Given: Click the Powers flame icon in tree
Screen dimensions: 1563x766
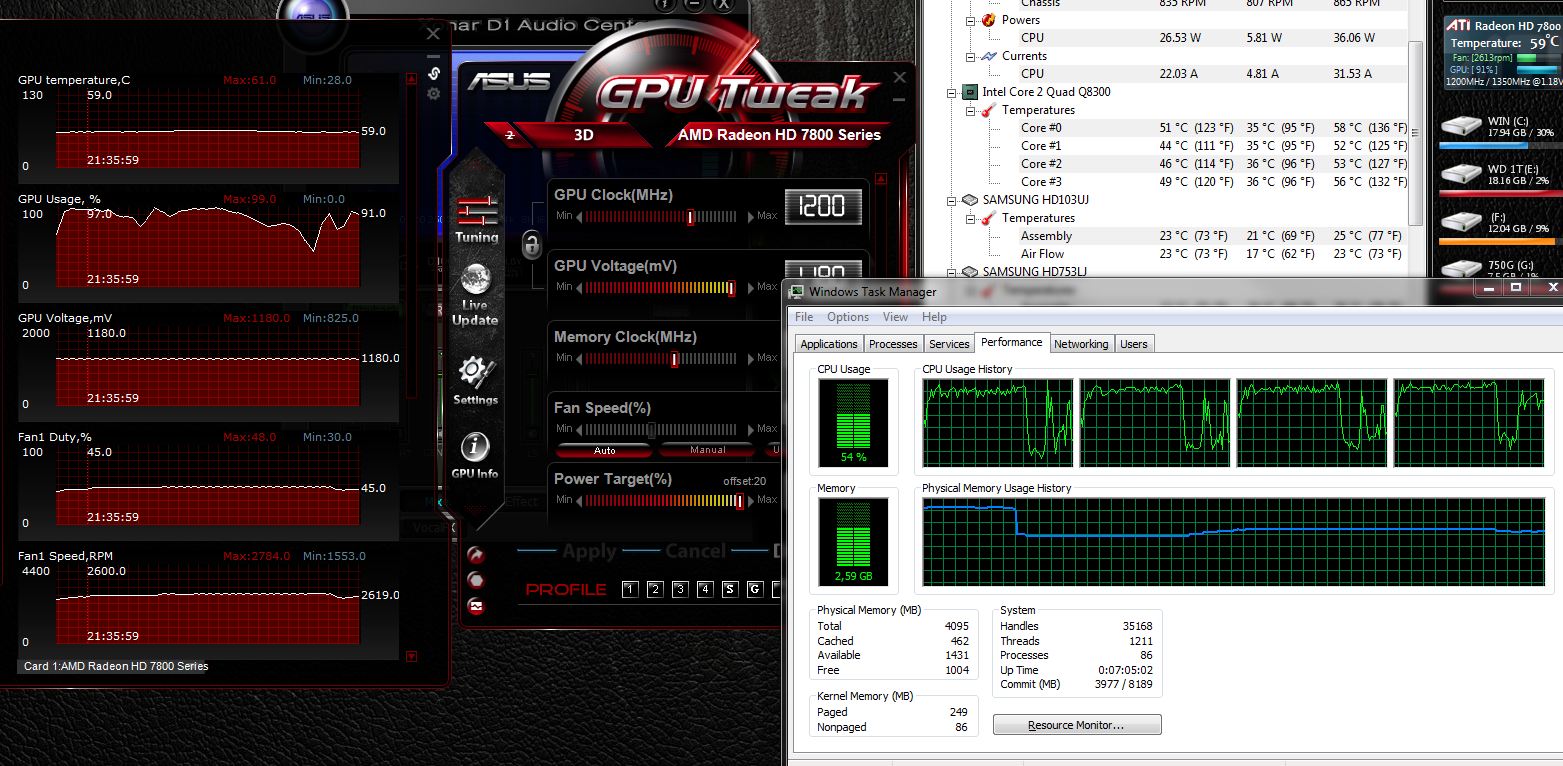Looking at the screenshot, I should tap(988, 20).
